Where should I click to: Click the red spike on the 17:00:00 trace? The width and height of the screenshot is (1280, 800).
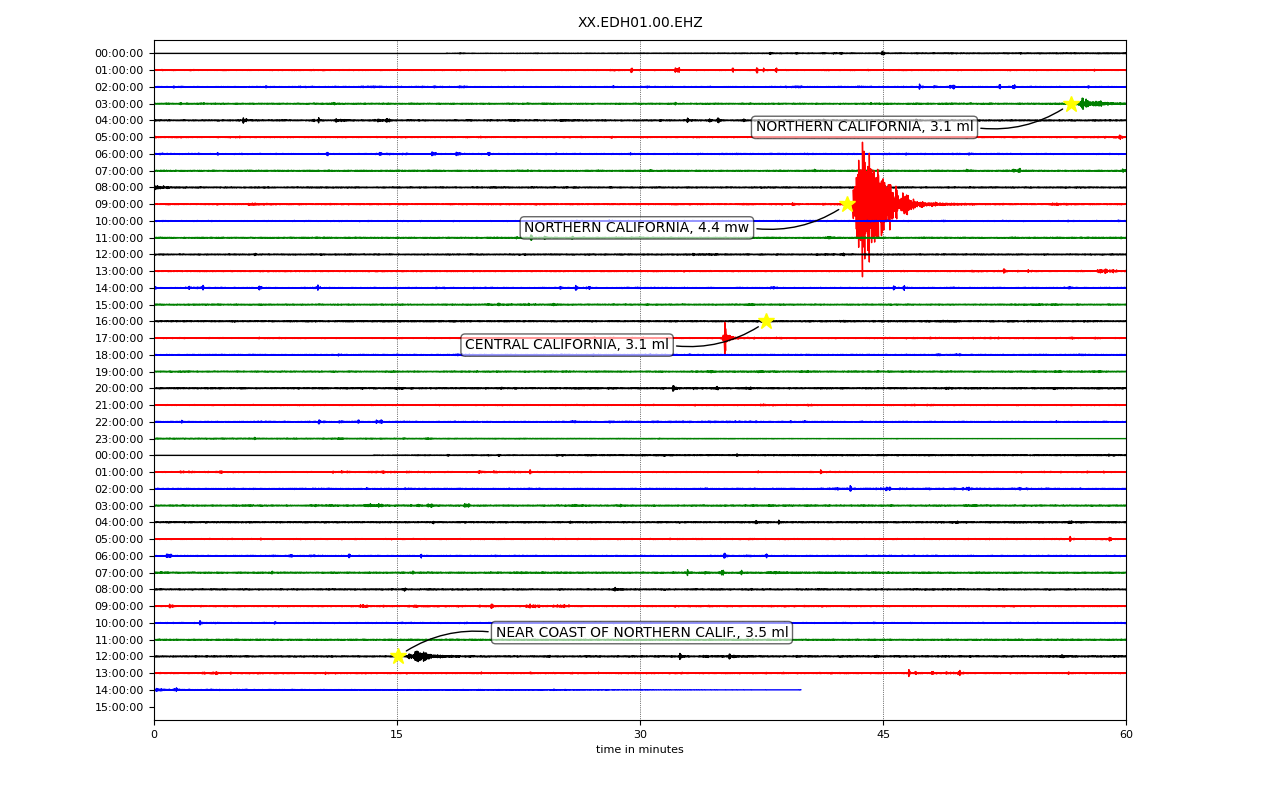[725, 338]
